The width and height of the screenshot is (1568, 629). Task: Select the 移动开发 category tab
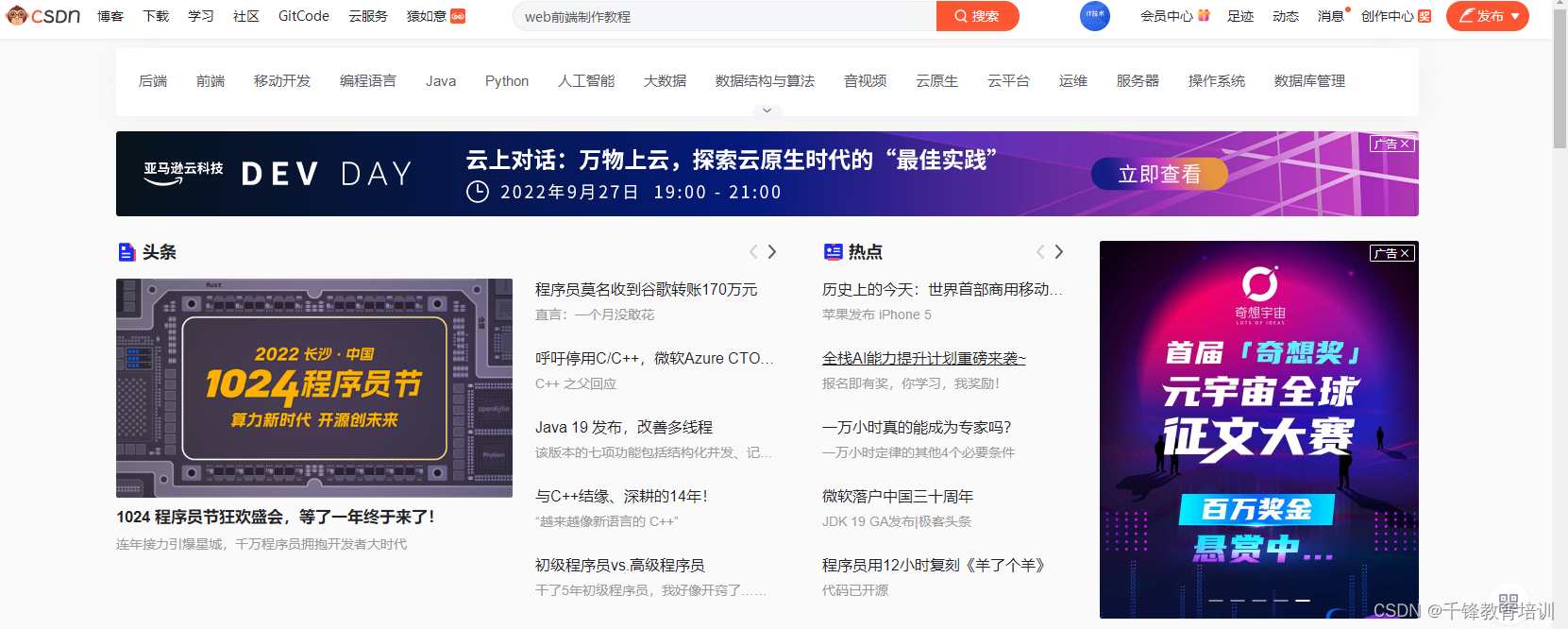pos(282,81)
